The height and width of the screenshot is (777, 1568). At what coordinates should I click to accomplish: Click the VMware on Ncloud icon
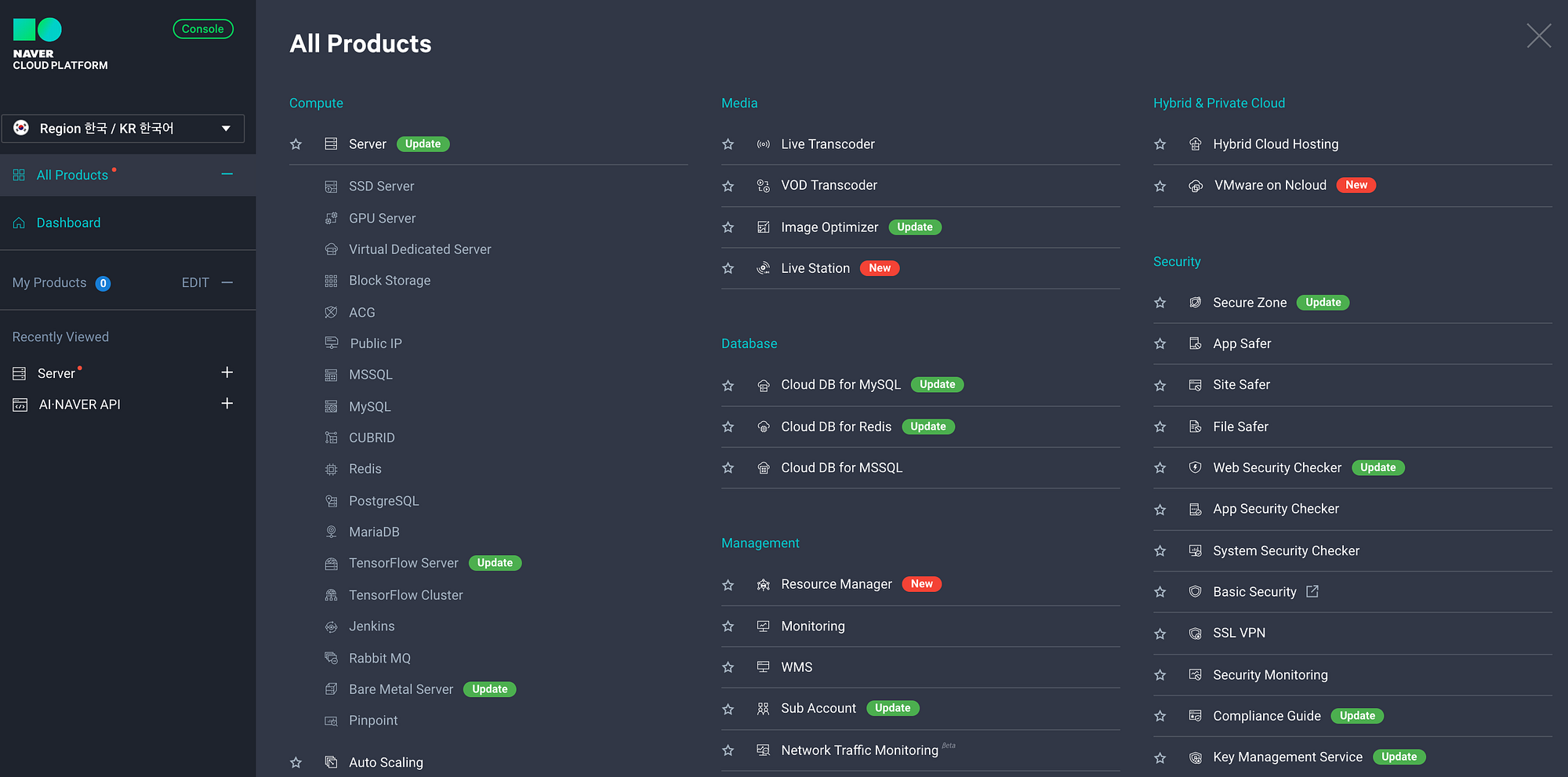click(1195, 186)
